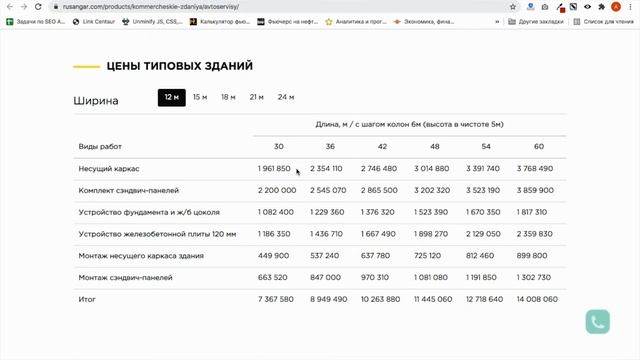Click the length column header 60
The image size is (640, 360).
[x=539, y=147]
